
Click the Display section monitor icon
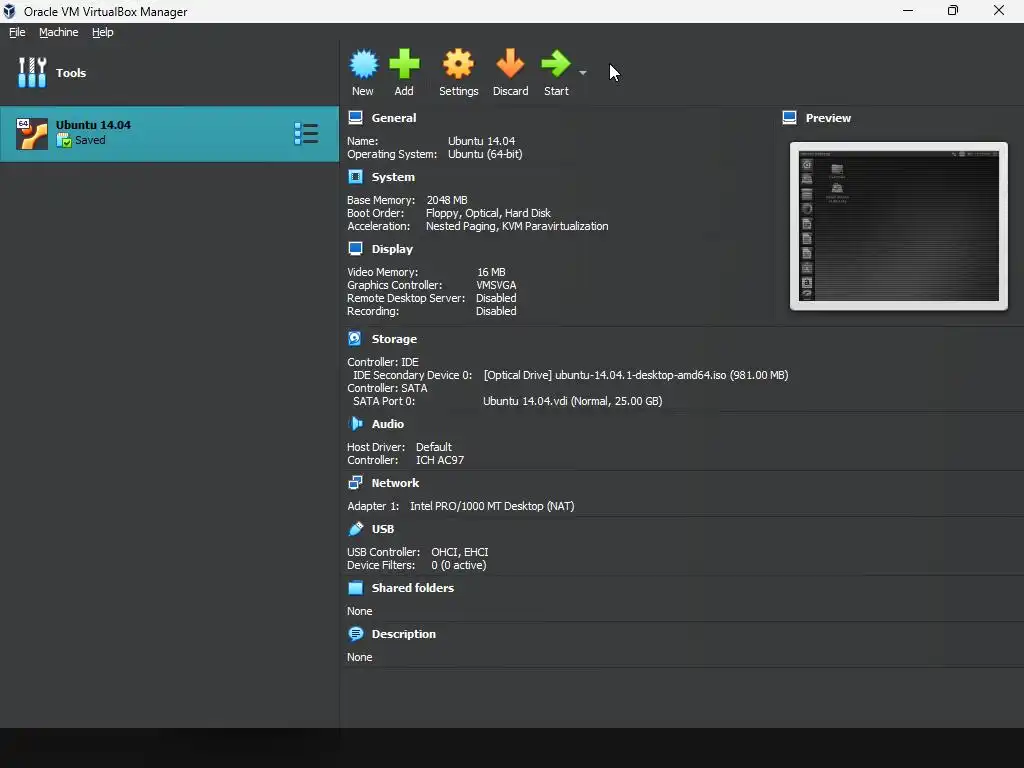coord(355,249)
